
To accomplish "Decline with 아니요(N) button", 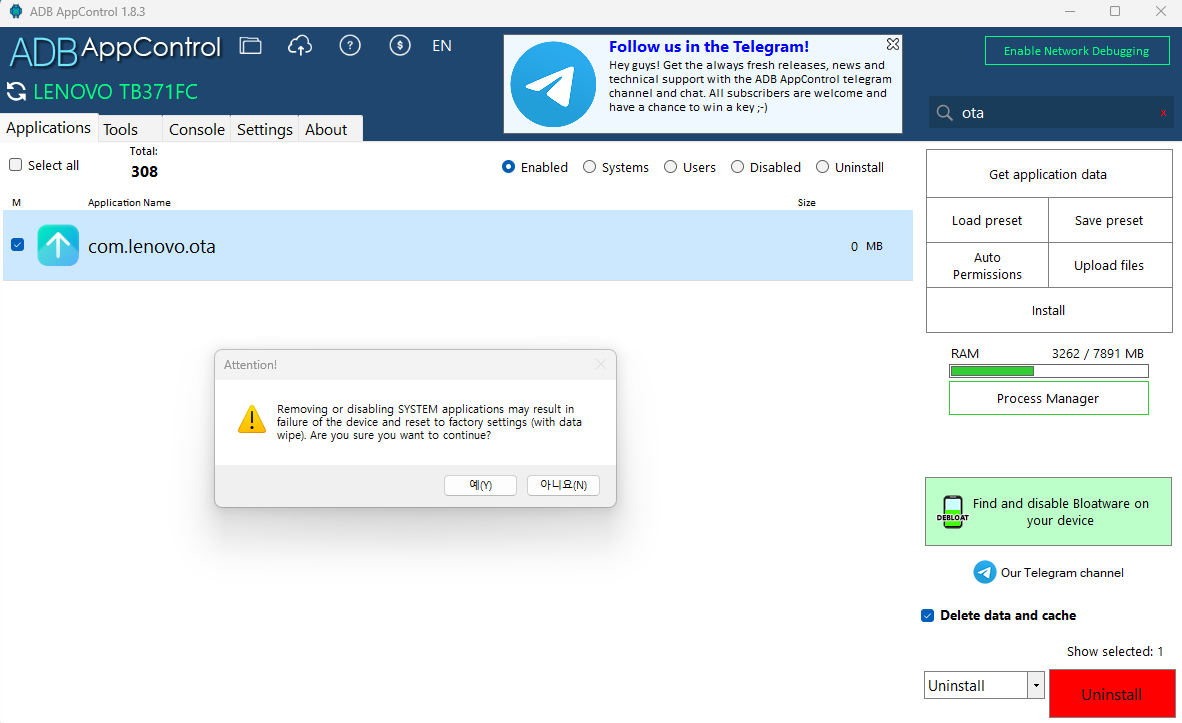I will [x=563, y=485].
